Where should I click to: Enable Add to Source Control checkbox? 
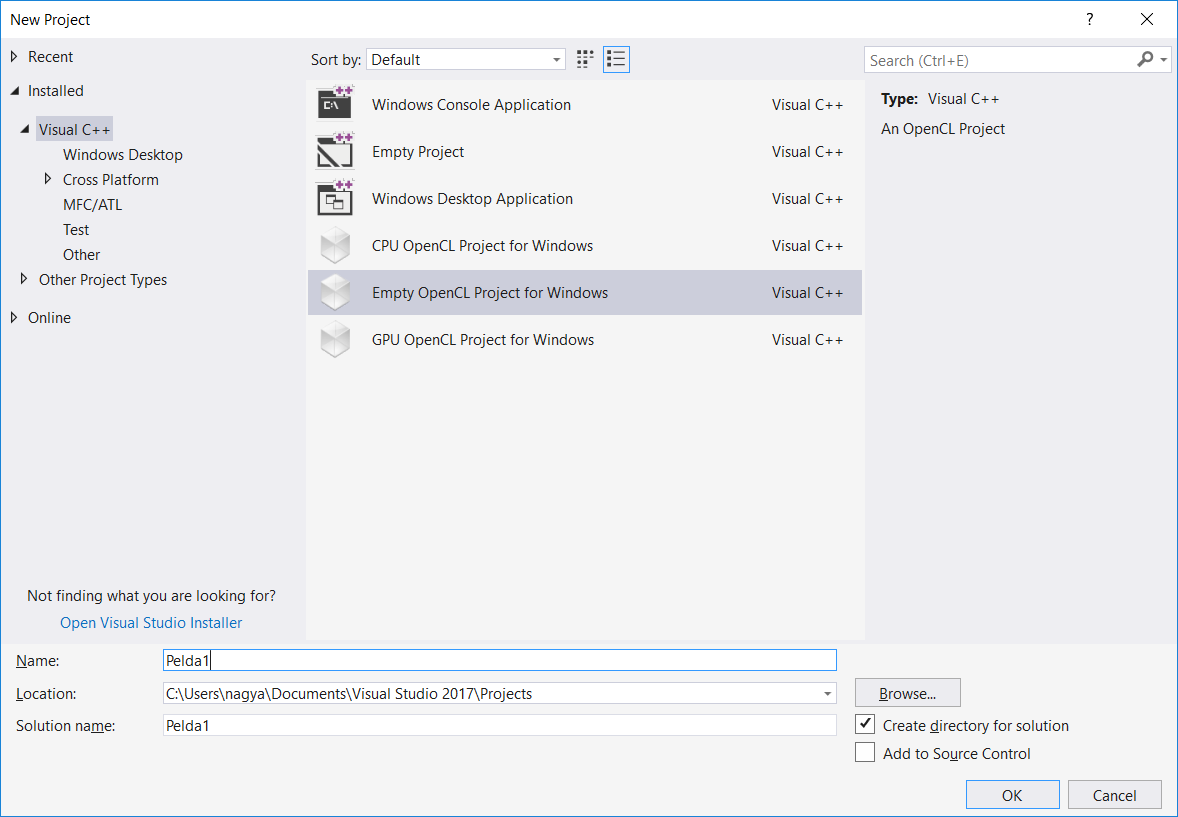(865, 753)
